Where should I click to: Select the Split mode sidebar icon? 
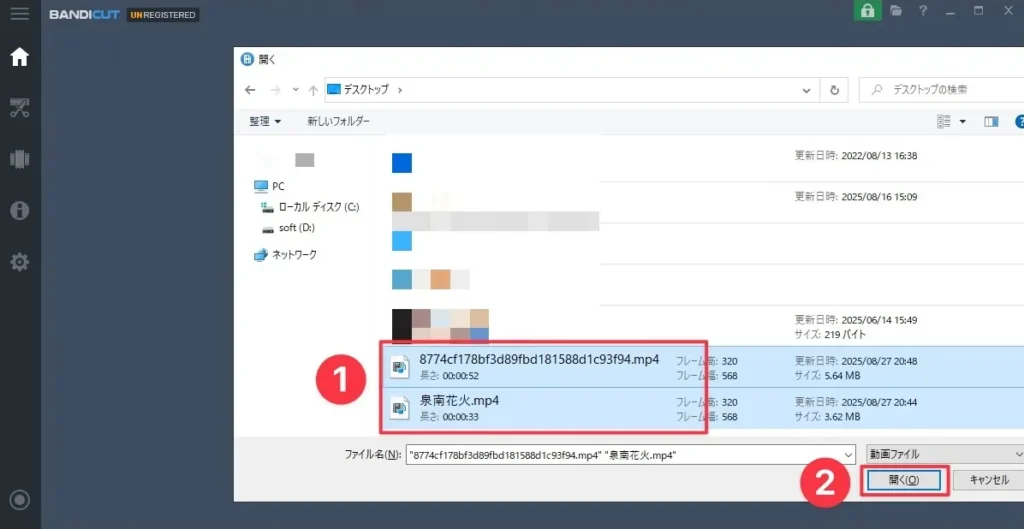(20, 159)
